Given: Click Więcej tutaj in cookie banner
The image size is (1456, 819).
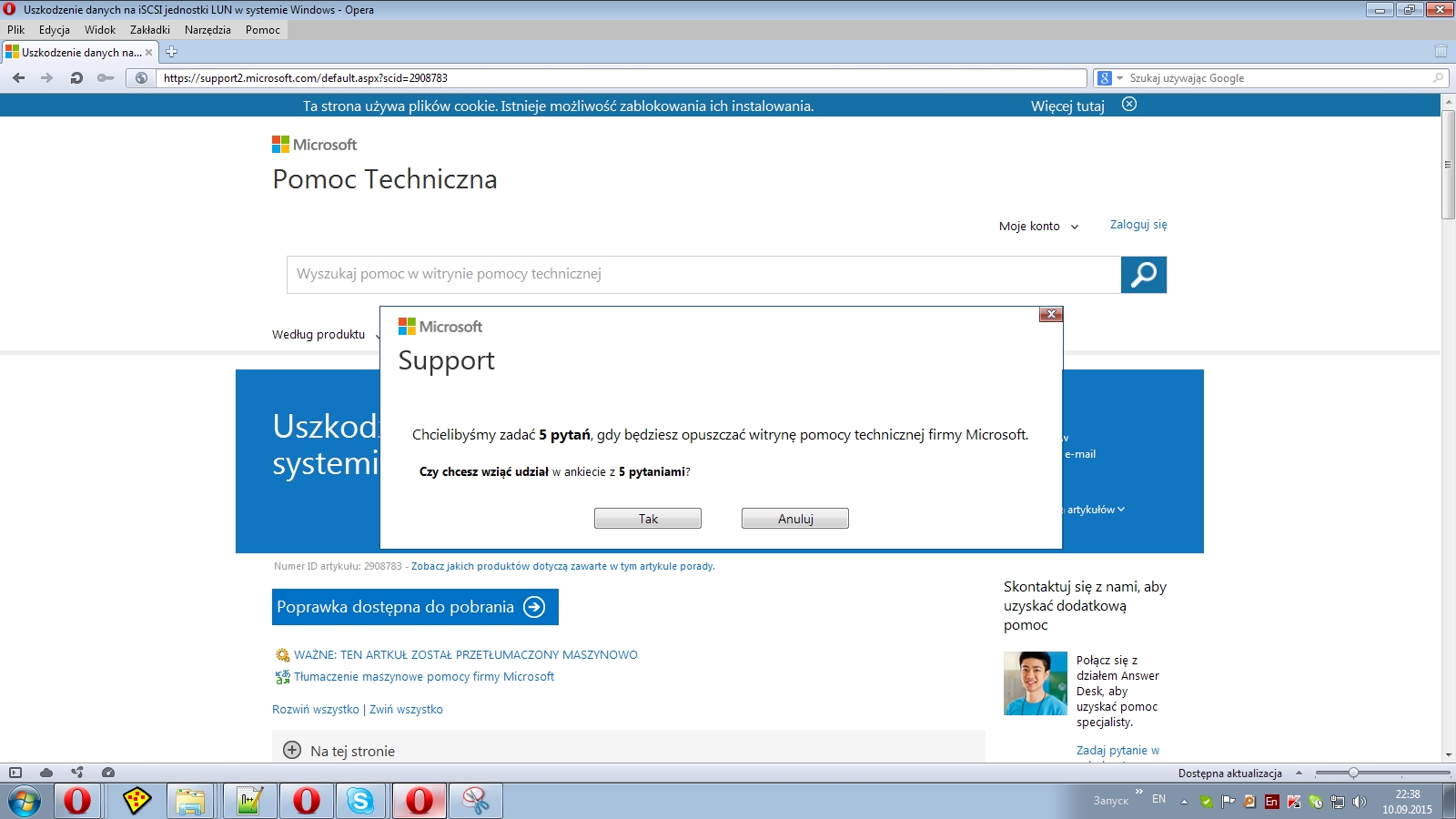Looking at the screenshot, I should coord(1067,106).
